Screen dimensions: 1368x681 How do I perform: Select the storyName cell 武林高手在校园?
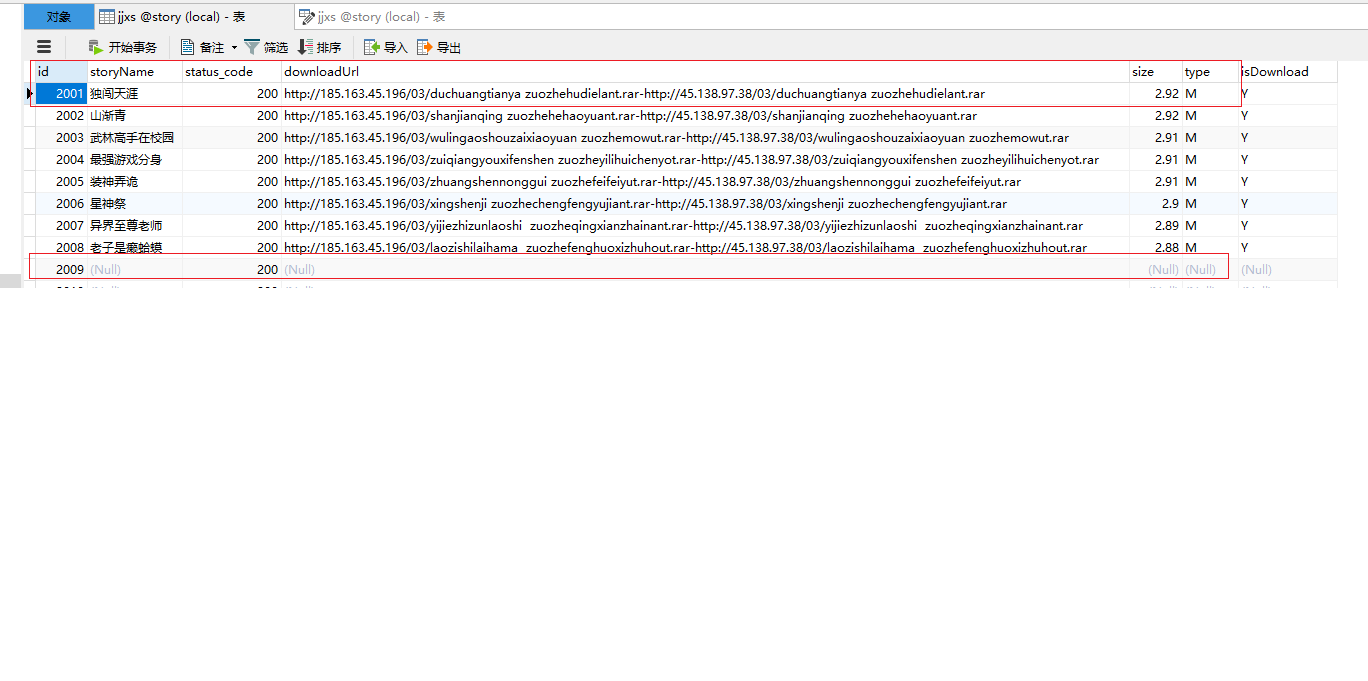(134, 137)
